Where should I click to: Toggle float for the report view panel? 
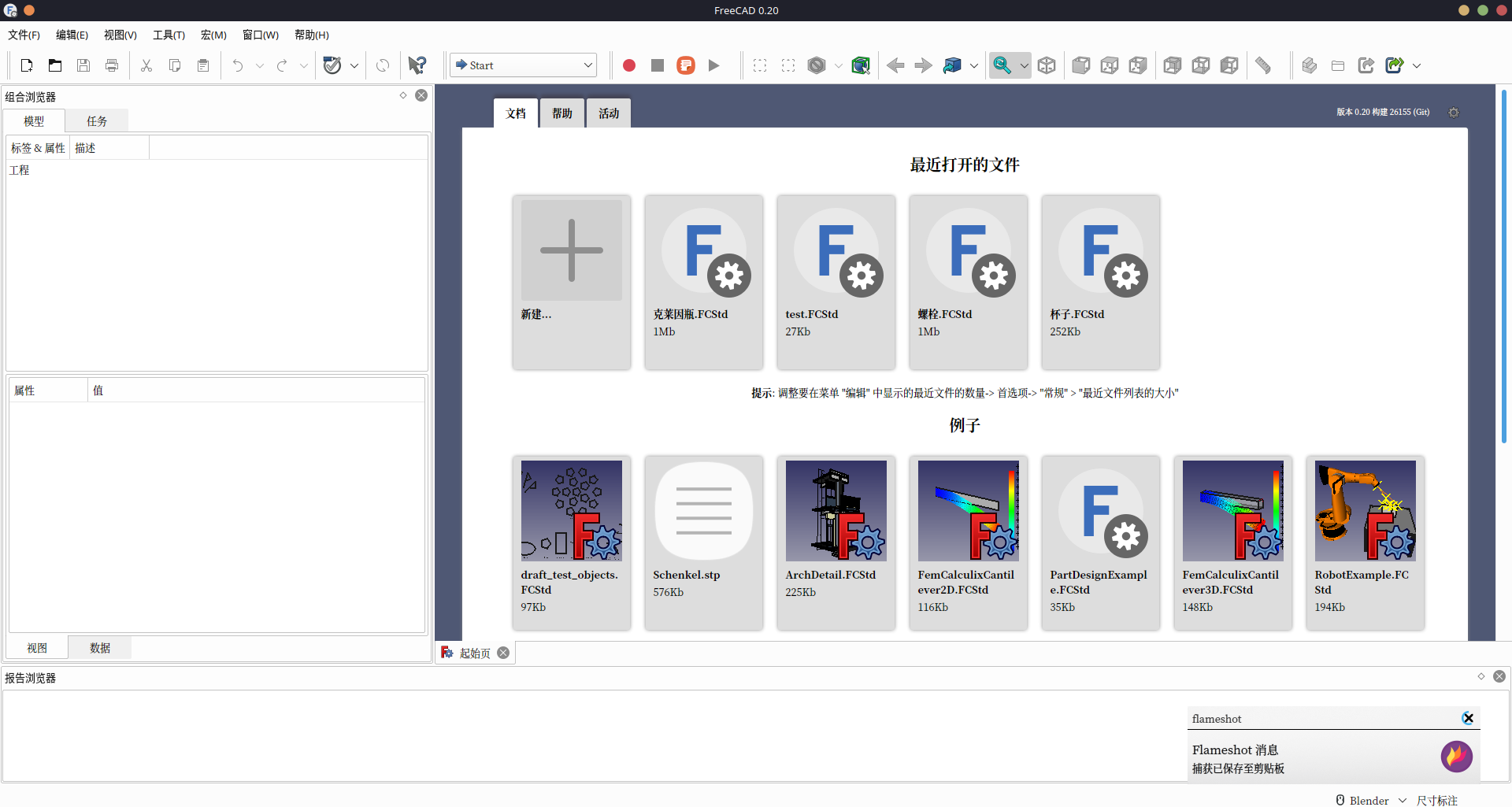coord(1481,676)
